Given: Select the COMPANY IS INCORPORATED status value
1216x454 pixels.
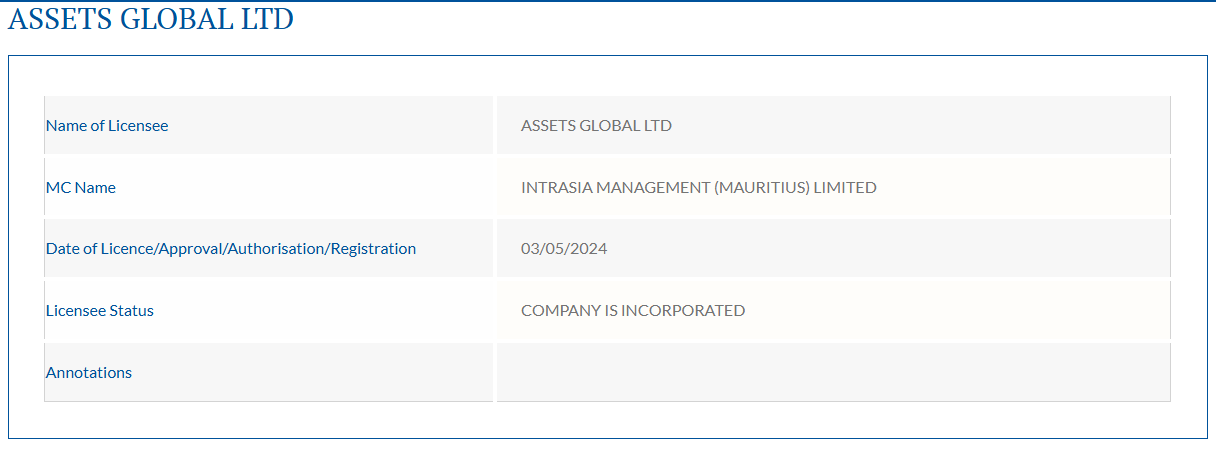Looking at the screenshot, I should [x=633, y=311].
